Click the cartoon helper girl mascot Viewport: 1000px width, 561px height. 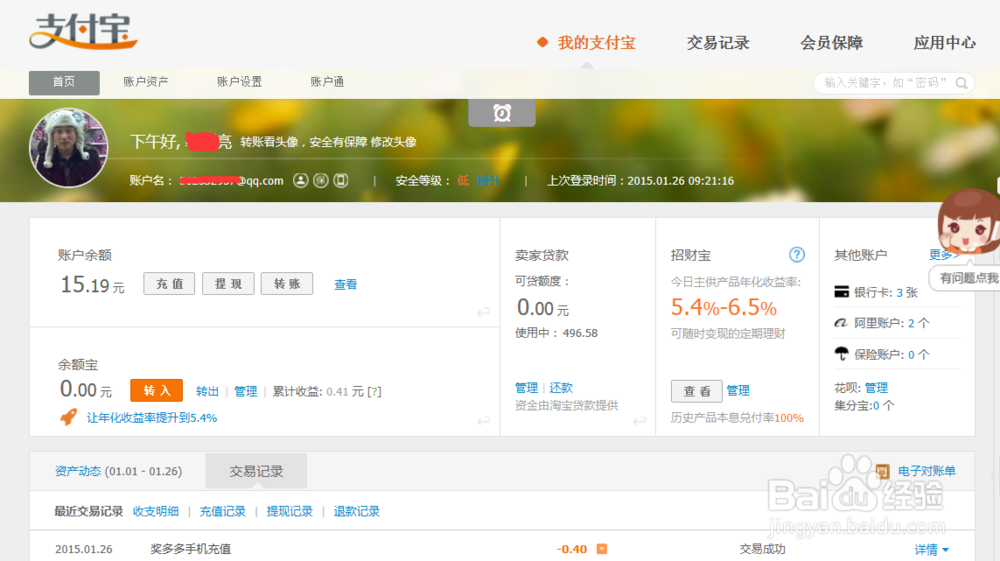tap(969, 223)
